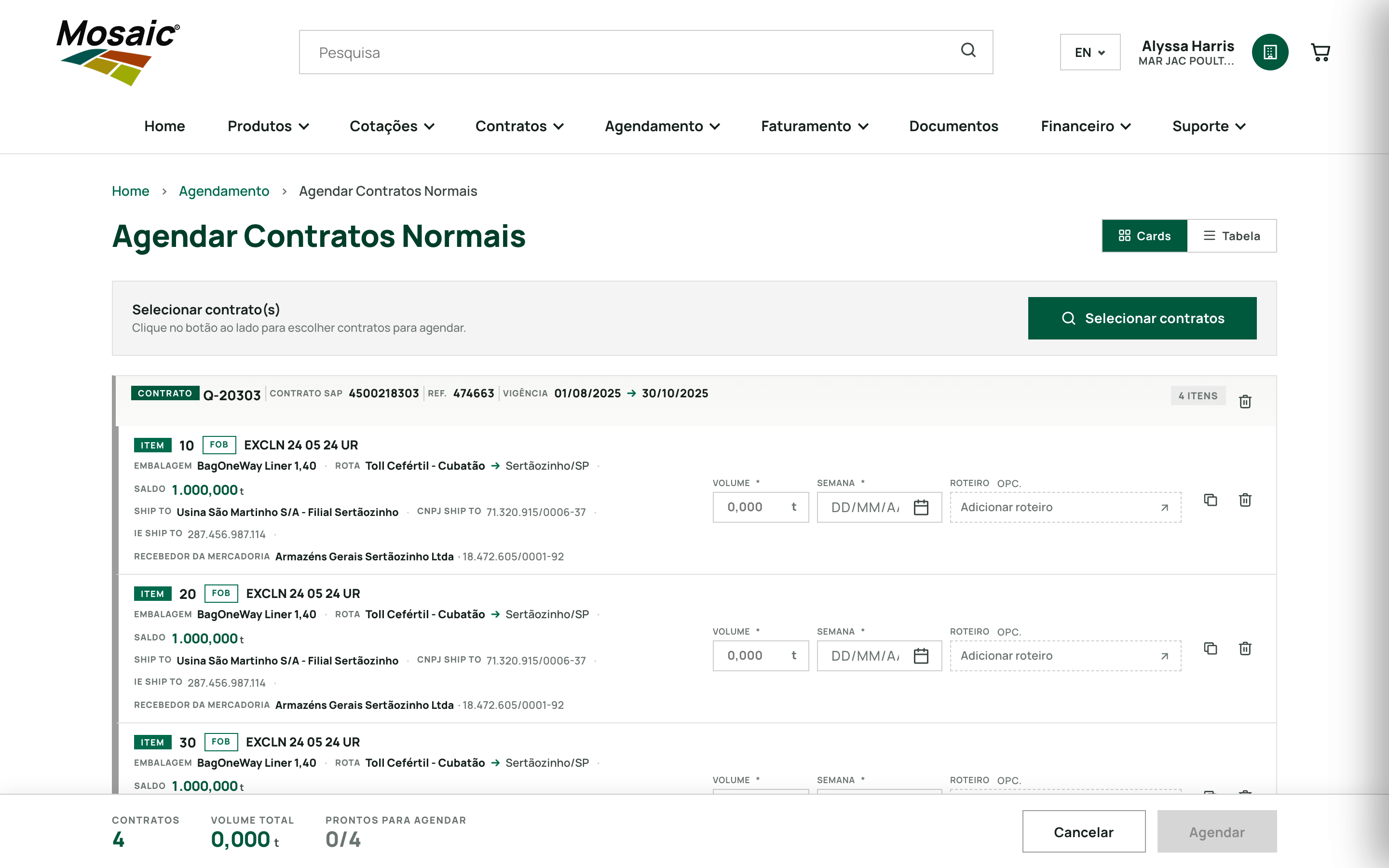Click the Agendar button

(1217, 832)
